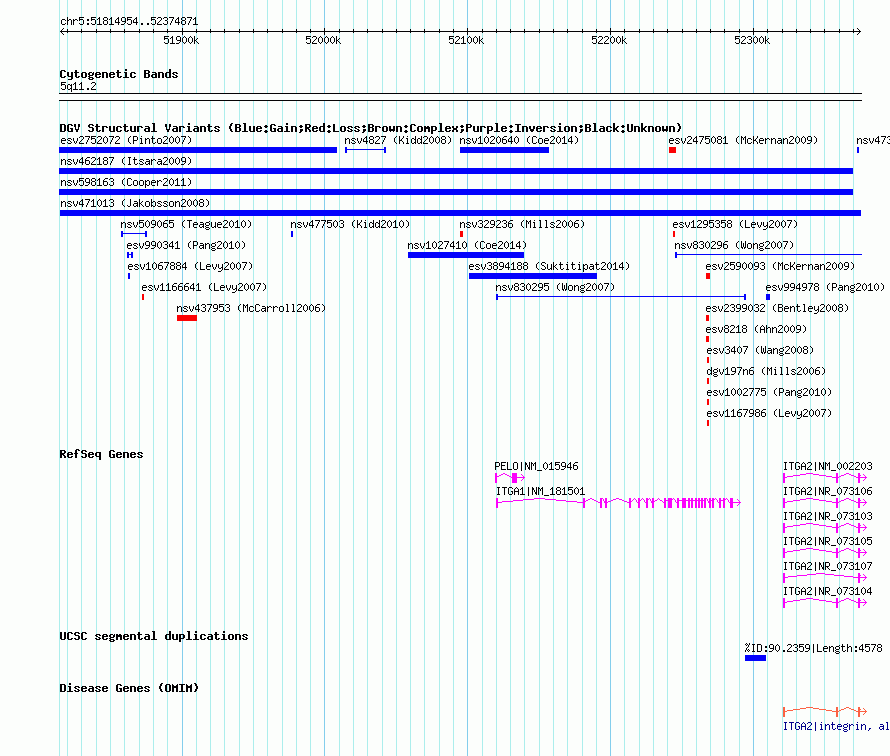Viewport: 890px width, 756px height.
Task: Click nsv830295 (Wong2007) label
Action: 555,287
